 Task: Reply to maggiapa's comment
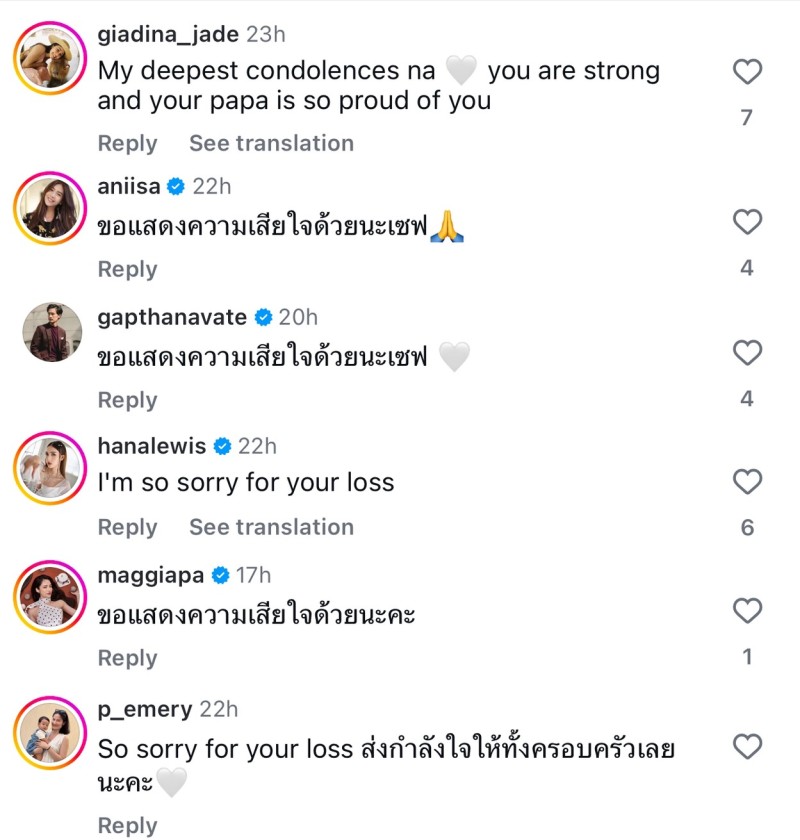click(x=127, y=658)
